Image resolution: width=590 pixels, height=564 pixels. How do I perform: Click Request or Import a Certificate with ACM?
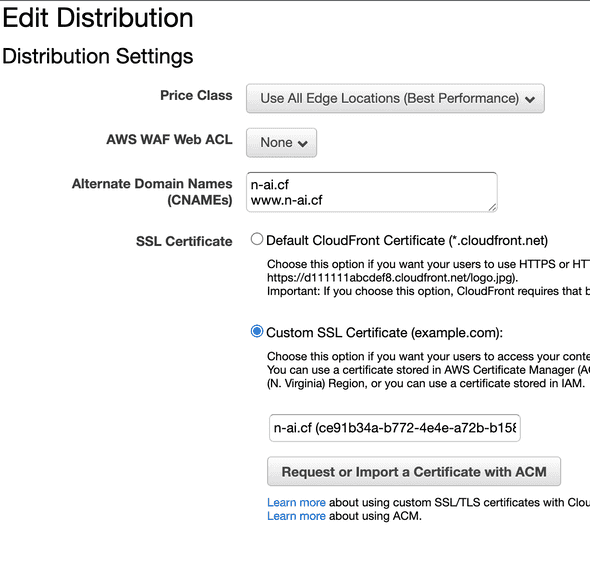[x=414, y=472]
